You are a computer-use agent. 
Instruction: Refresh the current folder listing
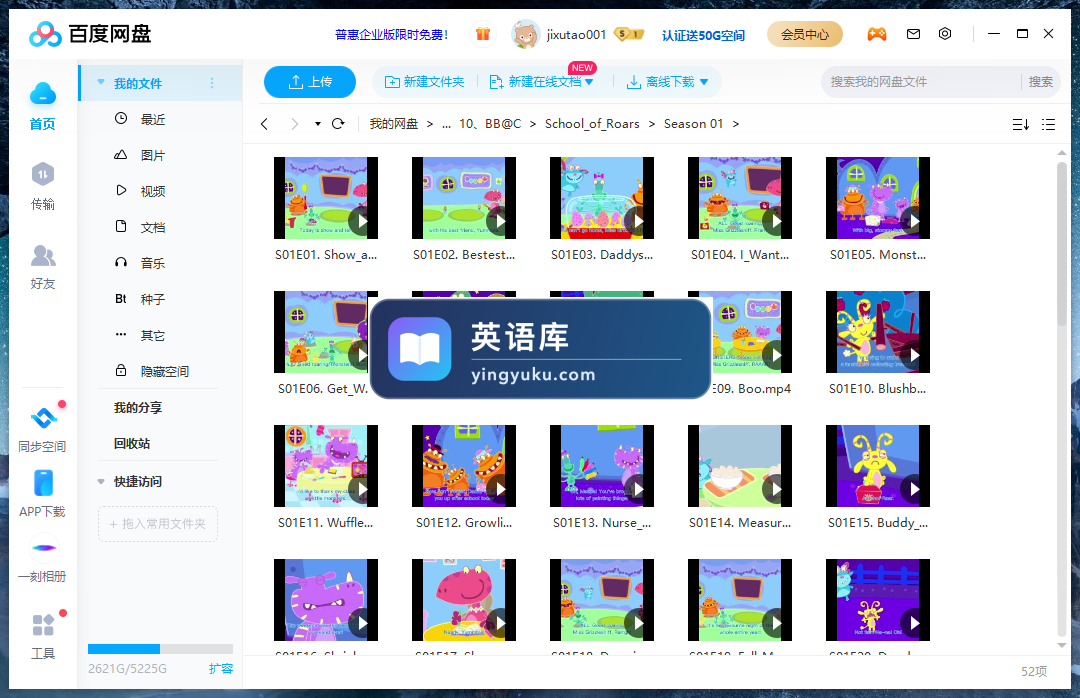pos(338,124)
